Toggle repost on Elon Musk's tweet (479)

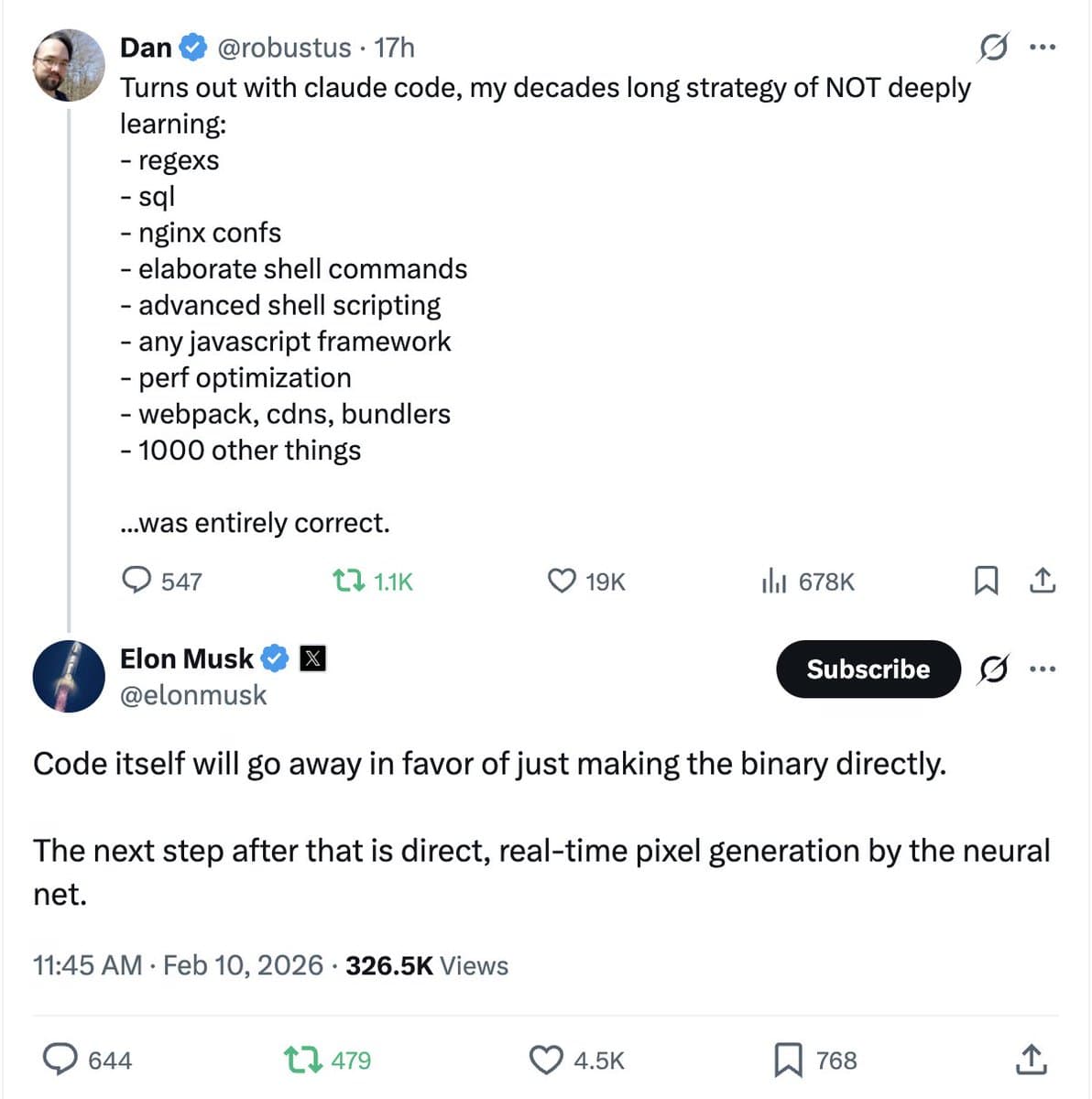(x=303, y=1060)
